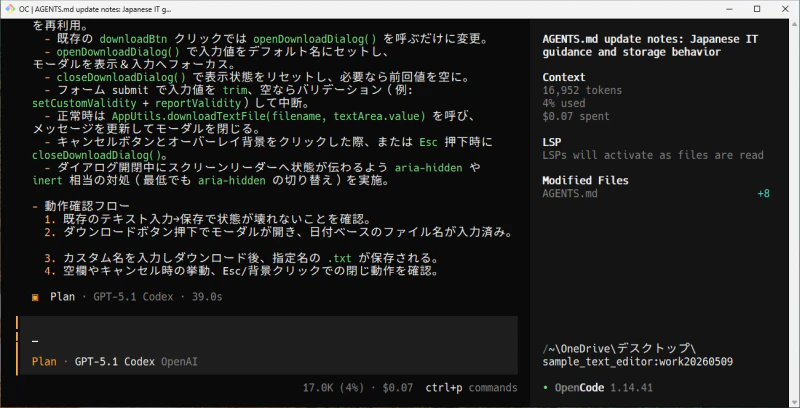Click the sample_text_editor:work20260509 path text

click(638, 362)
